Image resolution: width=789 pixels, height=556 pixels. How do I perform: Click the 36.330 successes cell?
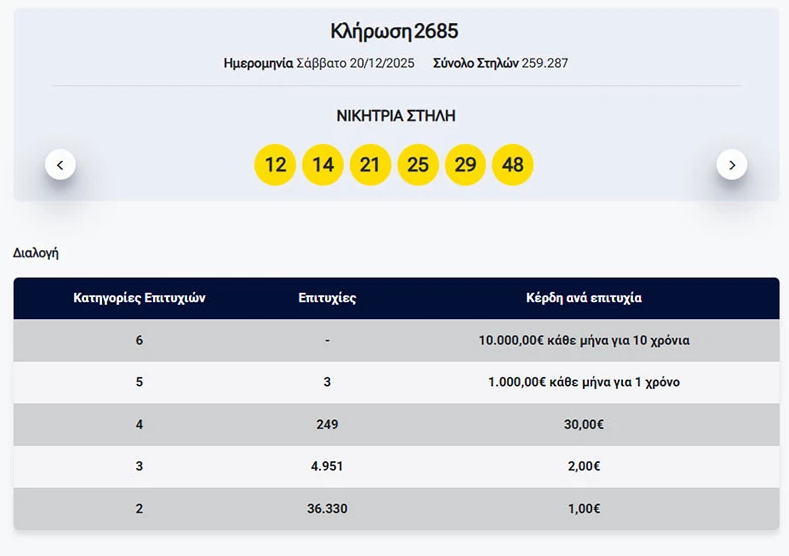click(x=327, y=508)
